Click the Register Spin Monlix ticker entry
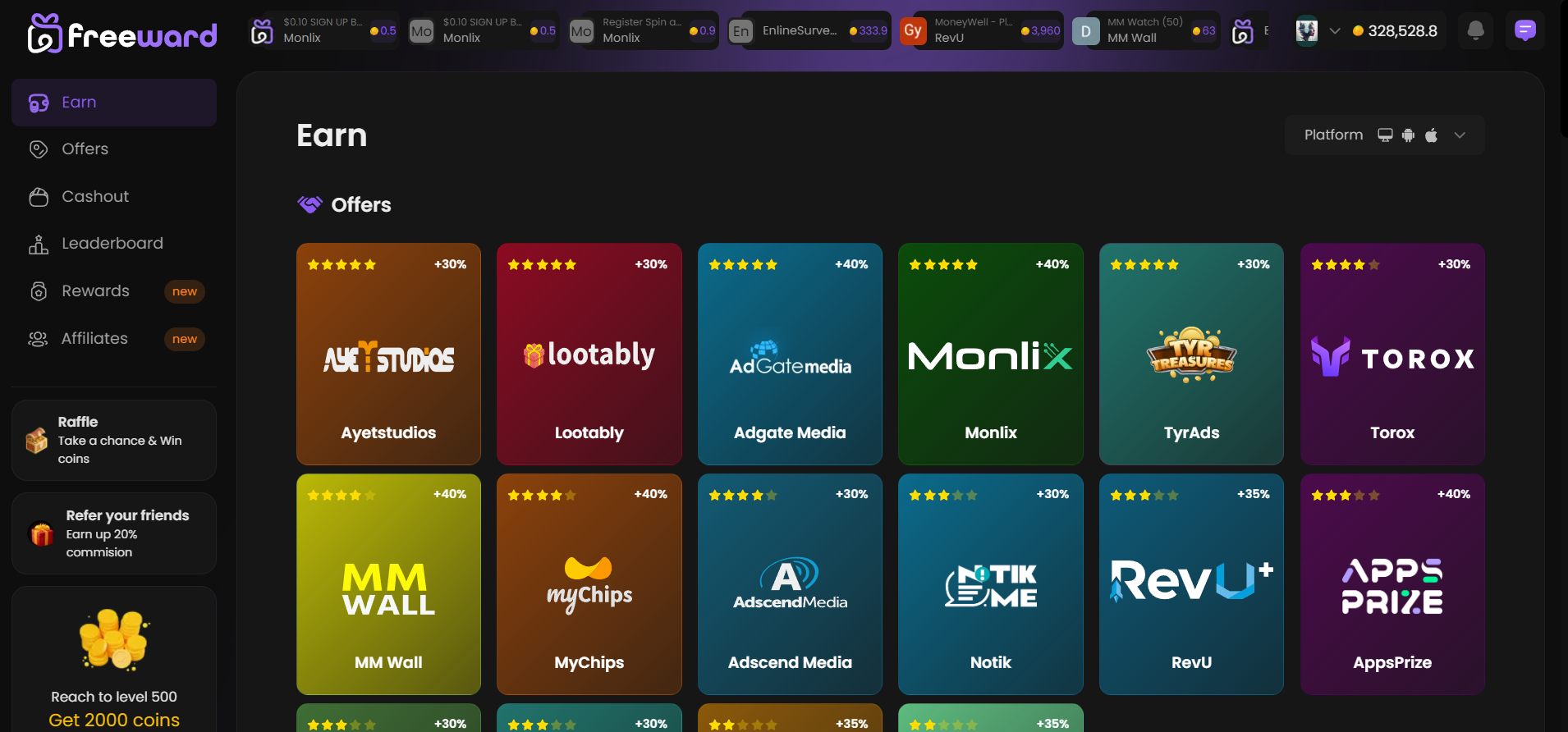Screen dimensions: 1568x732 [x=643, y=30]
